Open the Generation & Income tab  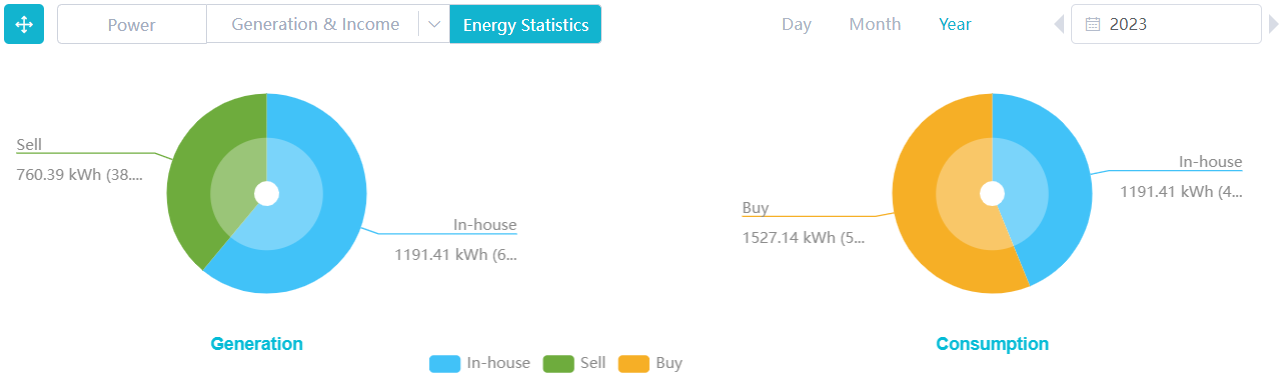click(x=315, y=24)
